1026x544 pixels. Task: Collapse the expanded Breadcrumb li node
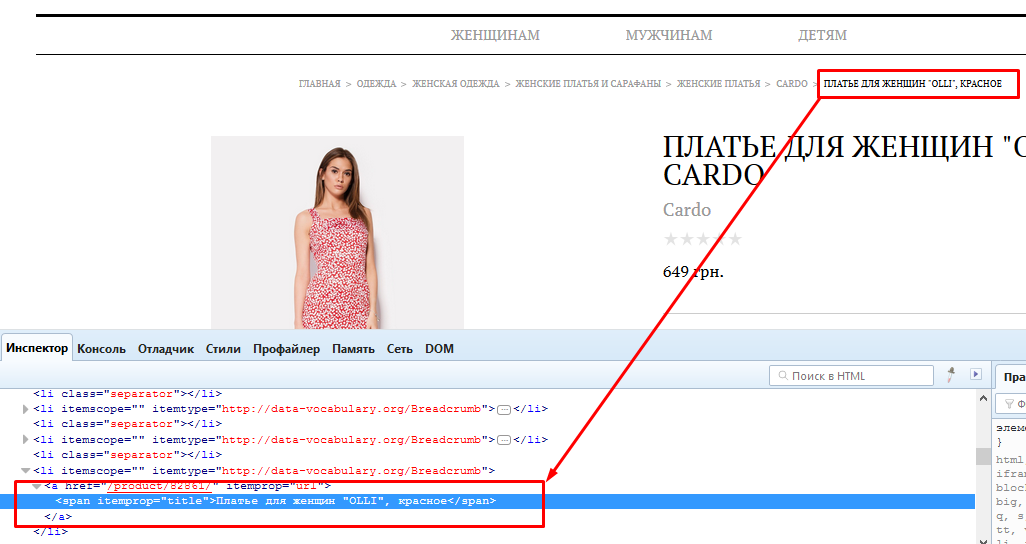coord(26,471)
